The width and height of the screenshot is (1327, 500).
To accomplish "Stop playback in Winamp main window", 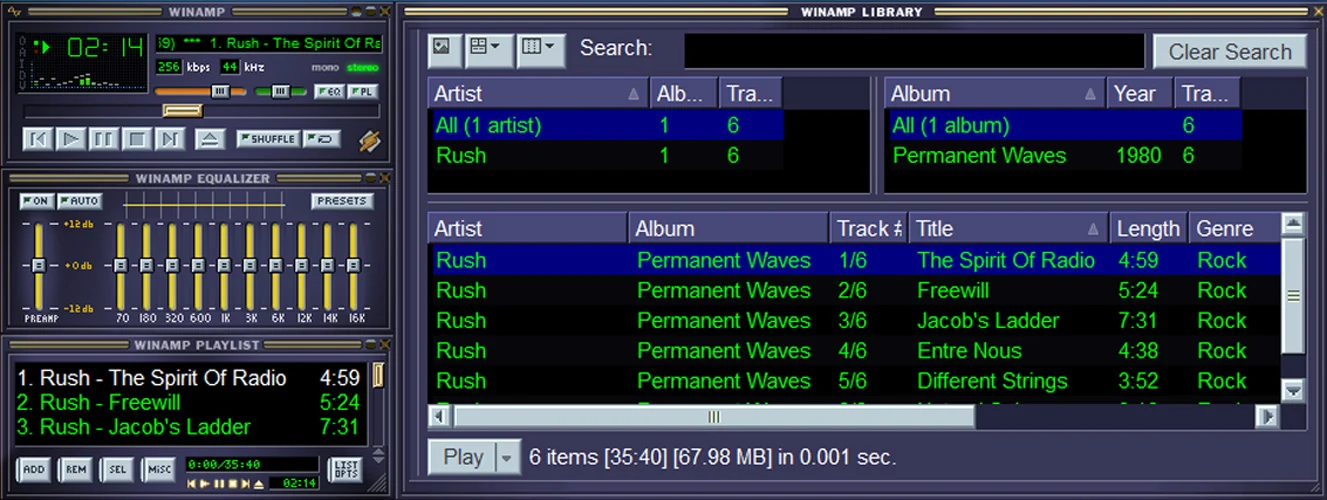I will point(137,139).
